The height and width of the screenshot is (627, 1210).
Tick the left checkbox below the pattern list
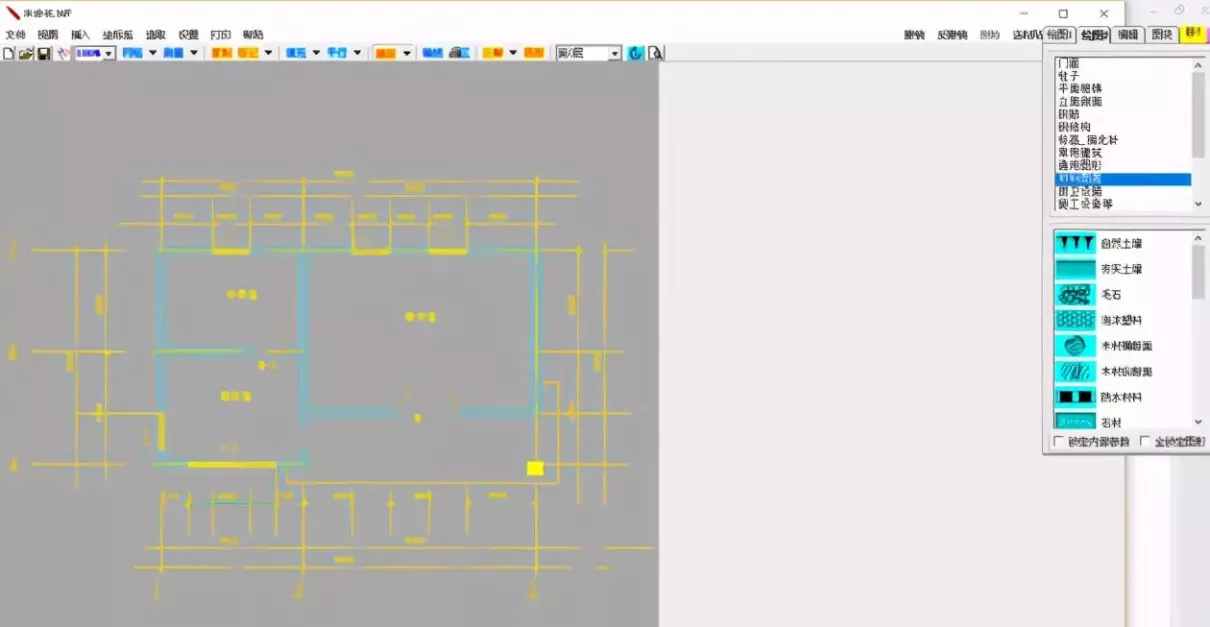(1059, 442)
